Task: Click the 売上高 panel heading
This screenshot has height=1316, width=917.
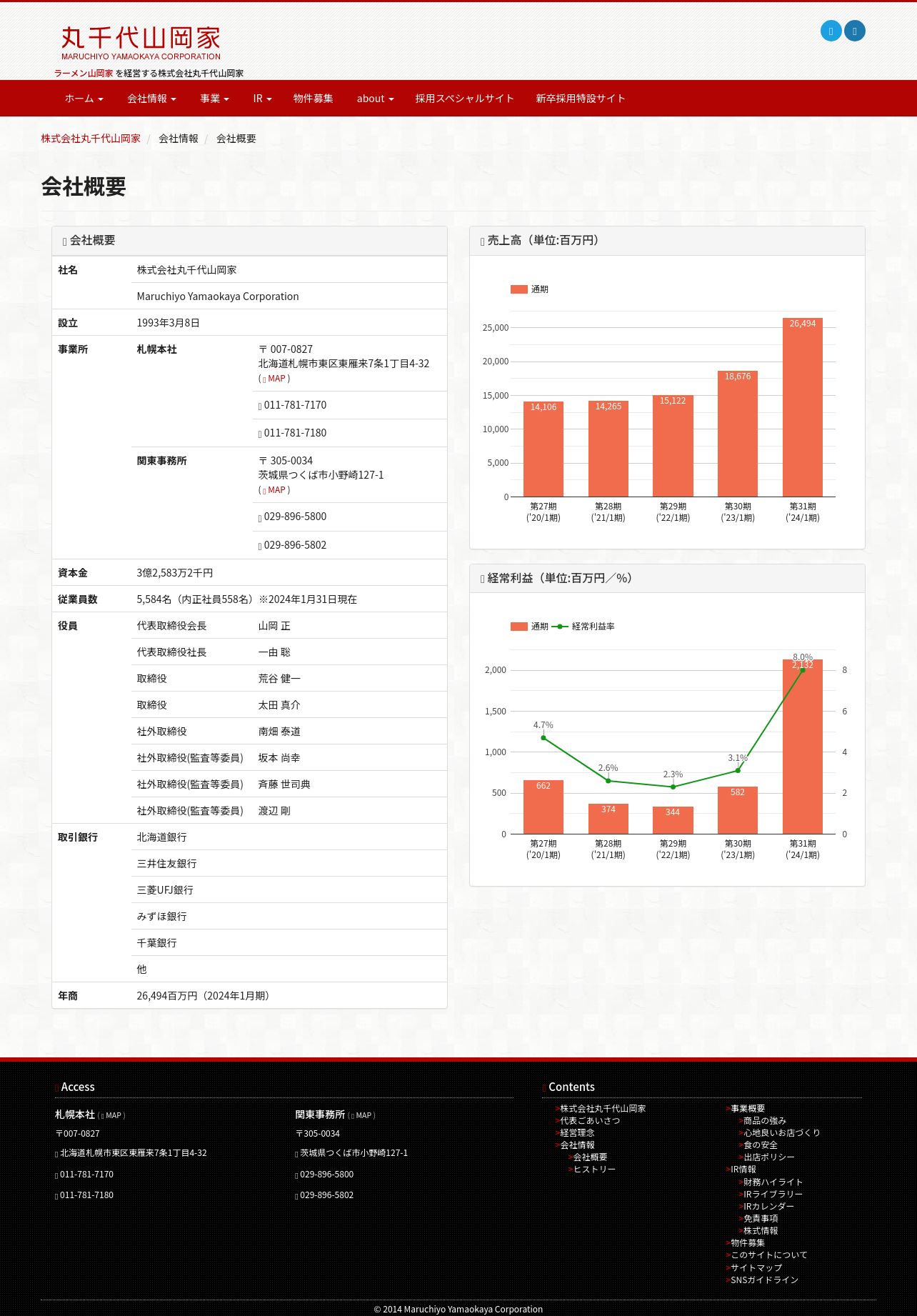Action: point(667,241)
